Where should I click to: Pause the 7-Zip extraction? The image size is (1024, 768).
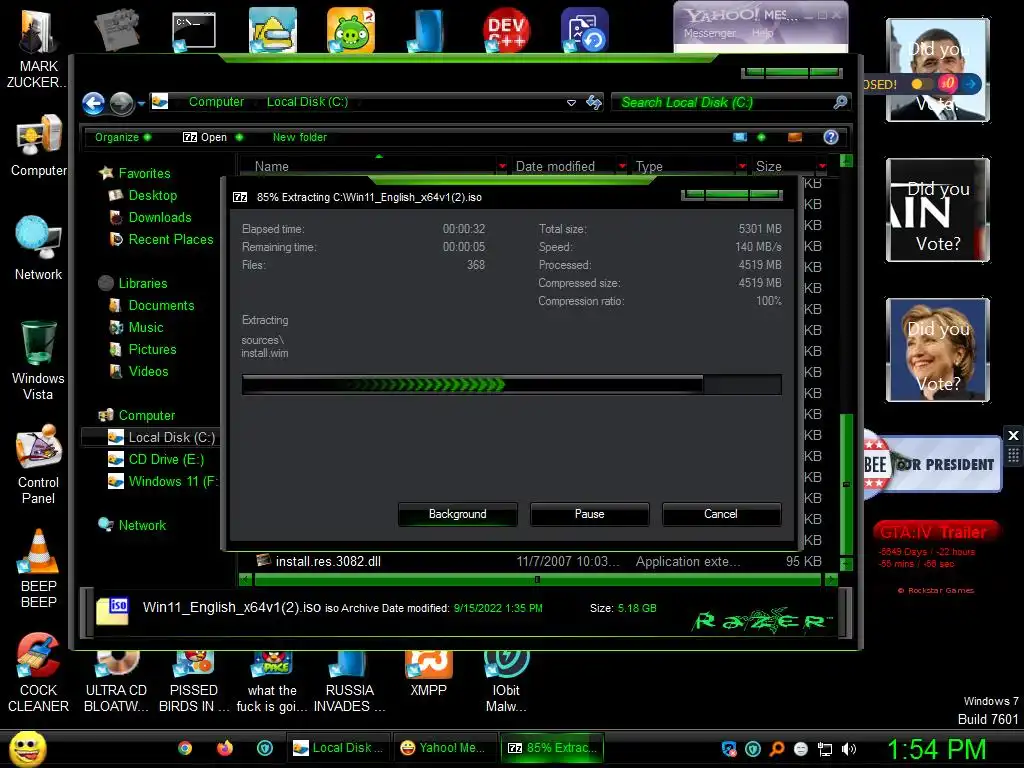[590, 514]
